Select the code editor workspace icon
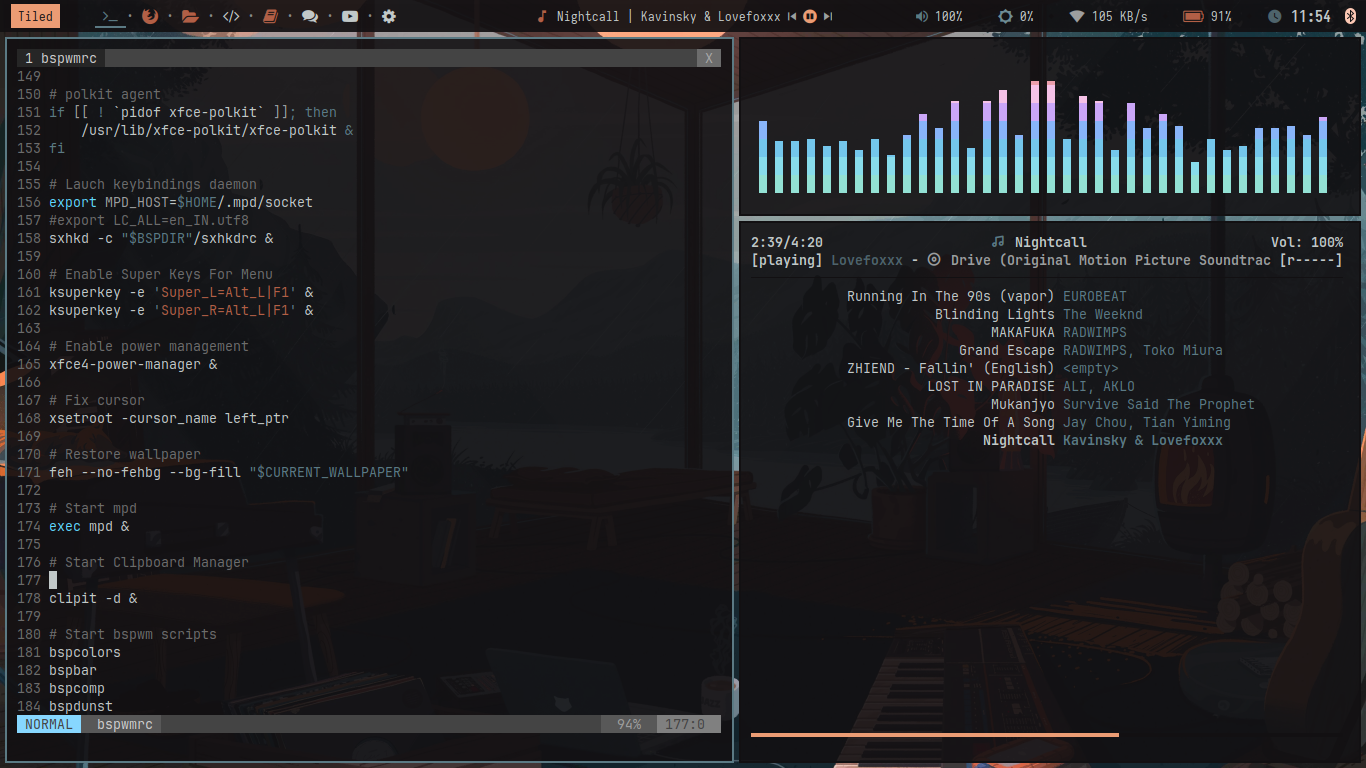This screenshot has height=768, width=1366. [231, 16]
